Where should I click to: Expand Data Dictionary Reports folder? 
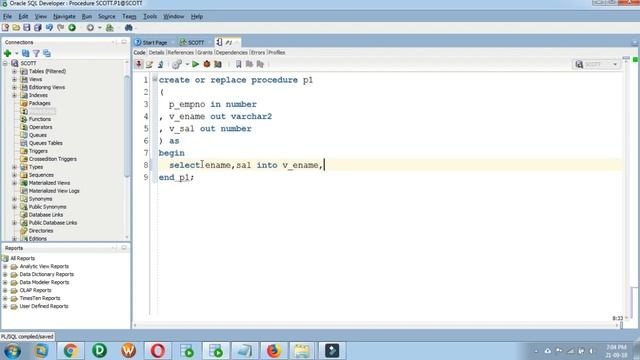(5, 274)
